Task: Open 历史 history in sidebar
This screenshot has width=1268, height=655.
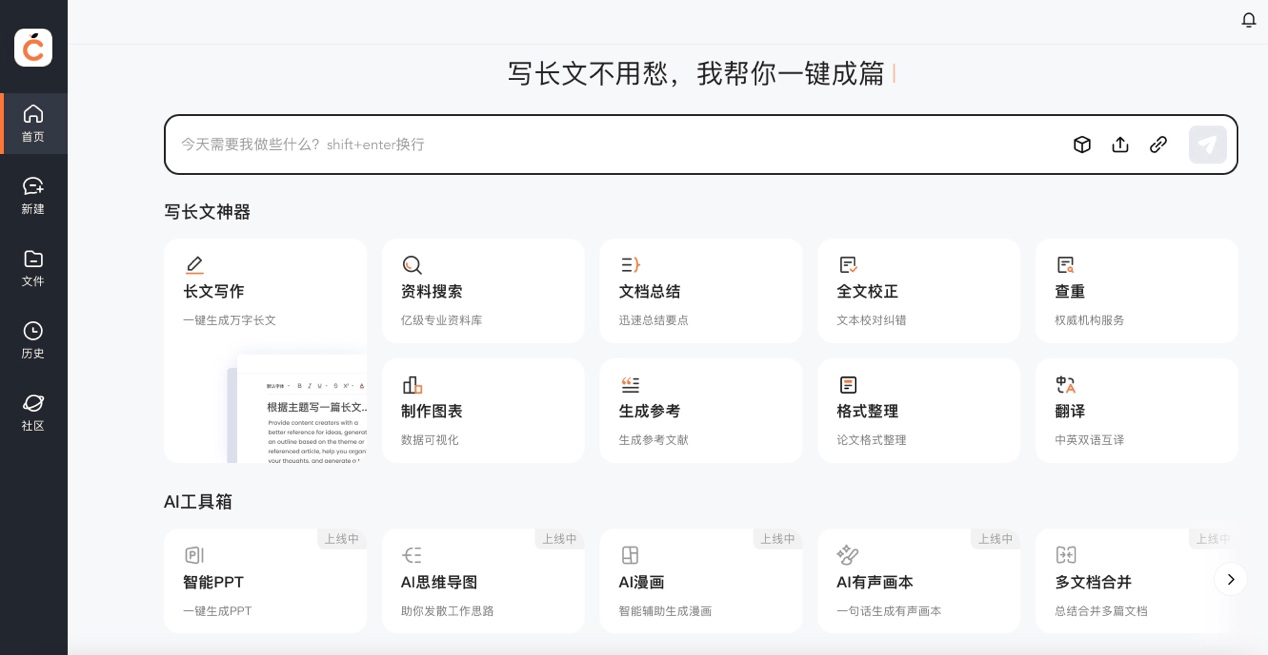Action: pos(33,340)
